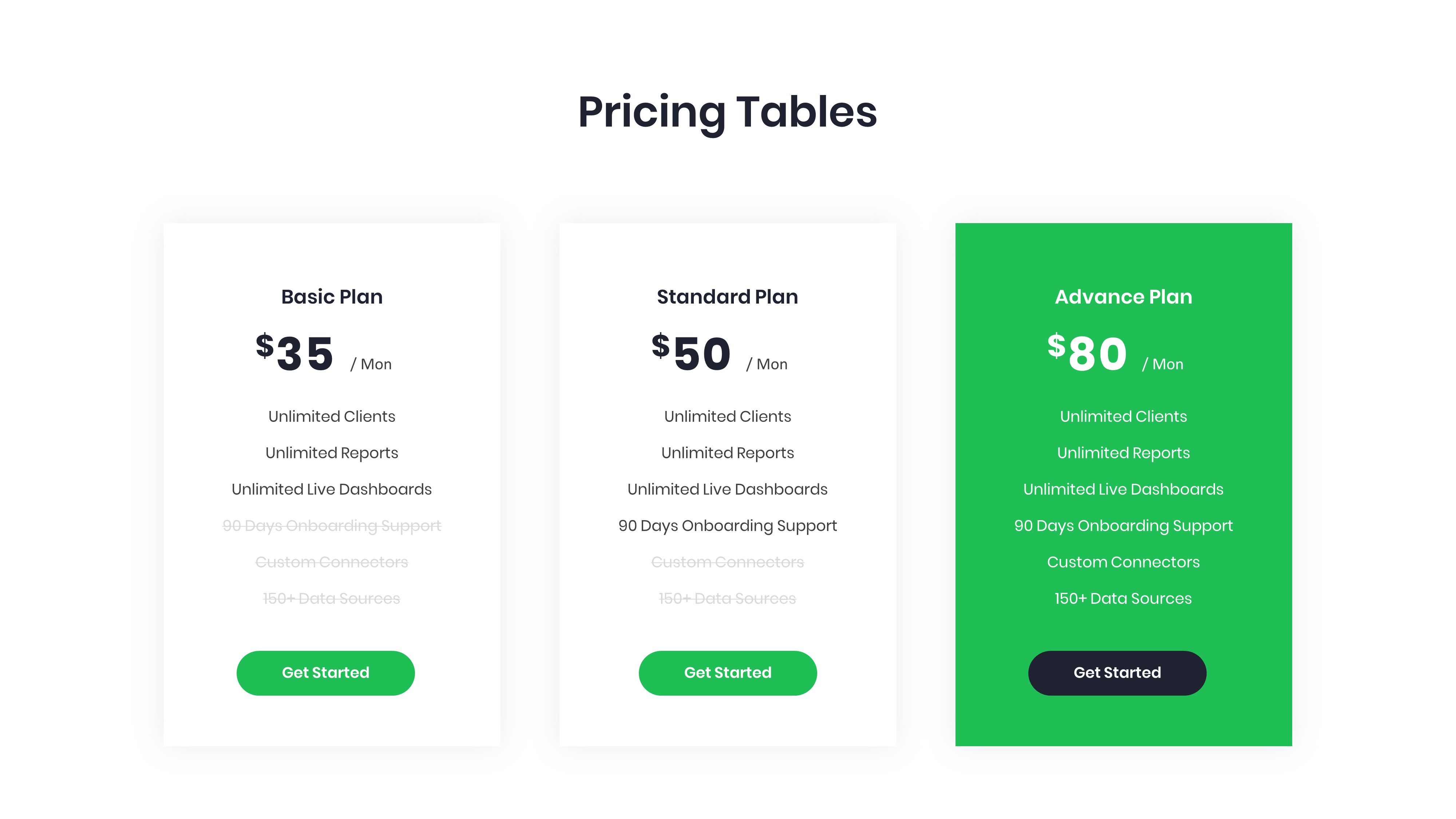Select the Standard Plan heading
The height and width of the screenshot is (819, 1456).
point(727,297)
